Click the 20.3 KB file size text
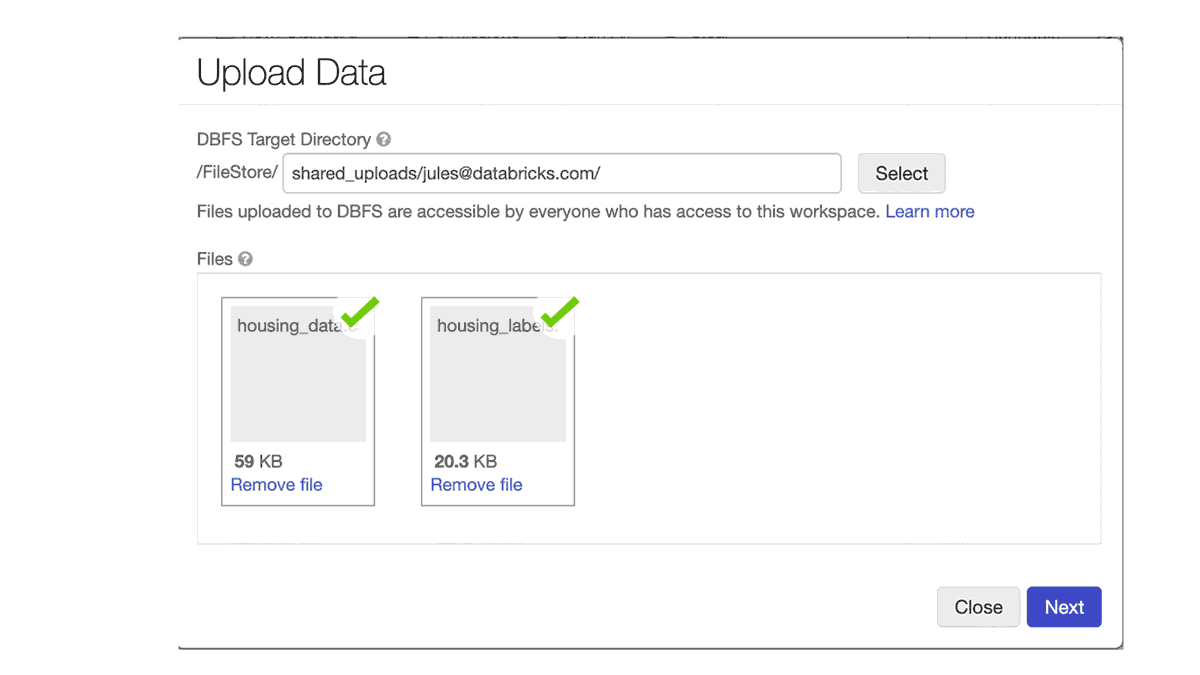This screenshot has width=1200, height=675. click(465, 462)
